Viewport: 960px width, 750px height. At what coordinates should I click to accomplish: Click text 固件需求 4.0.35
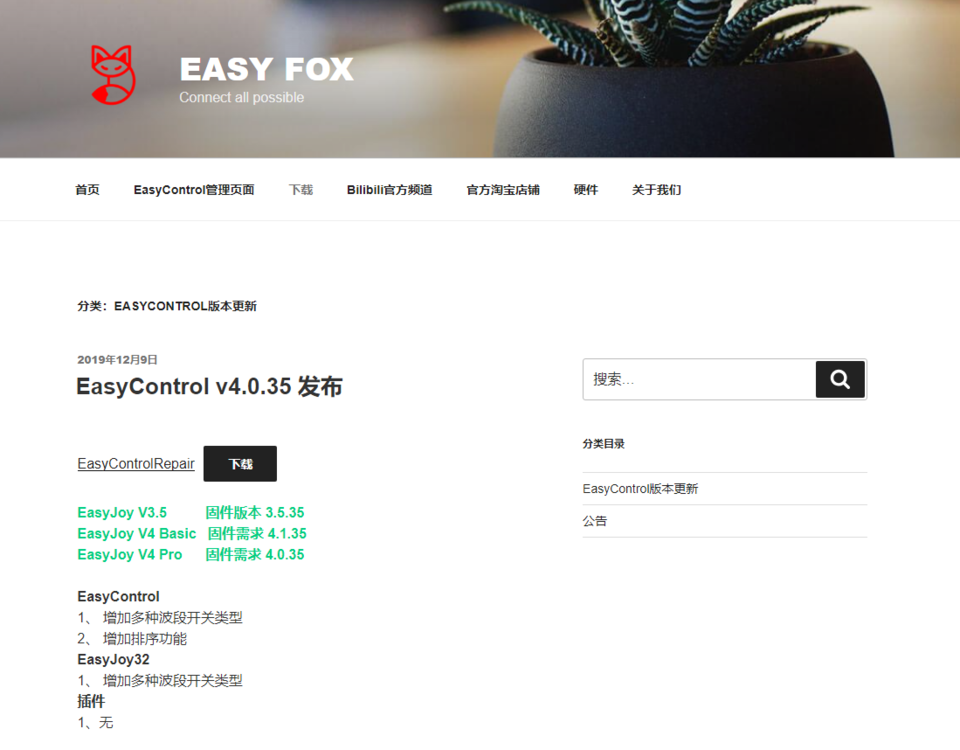coord(255,555)
